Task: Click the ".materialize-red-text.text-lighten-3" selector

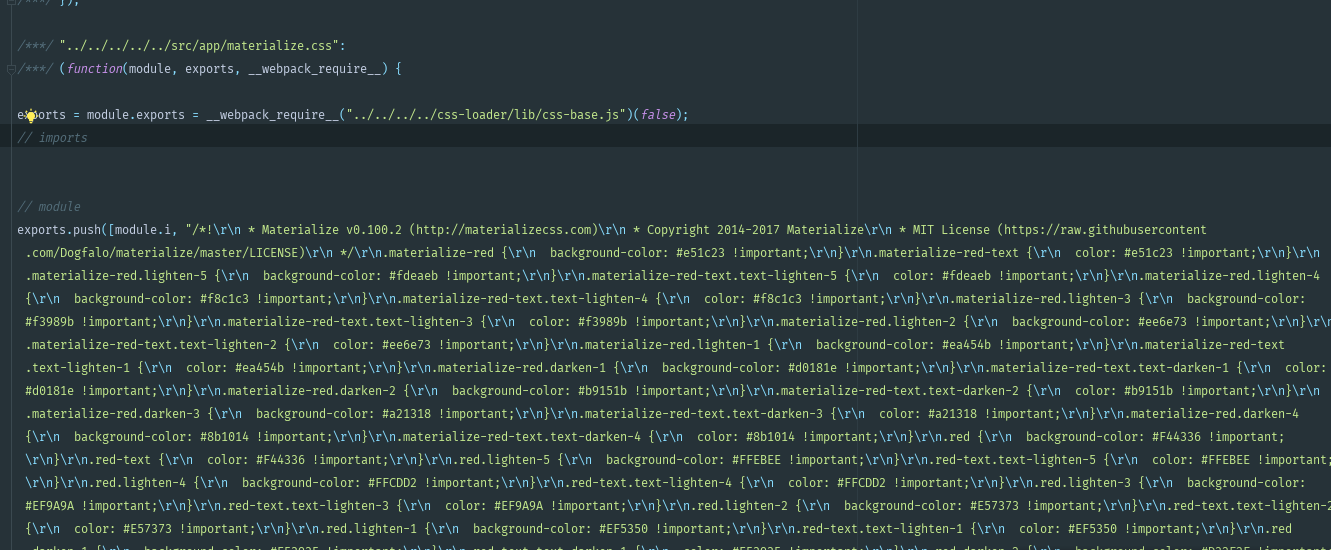Action: pyautogui.click(x=349, y=322)
